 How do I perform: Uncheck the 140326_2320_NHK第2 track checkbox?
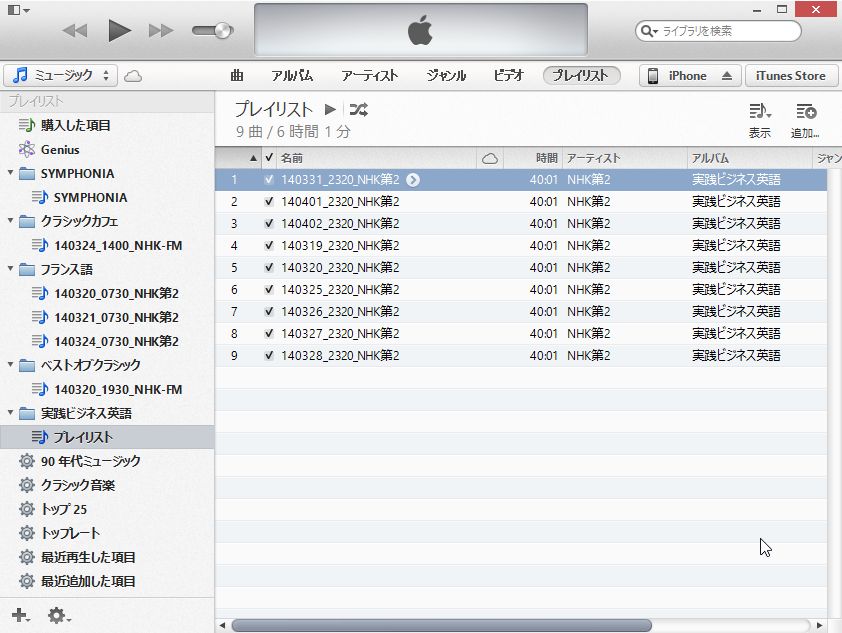coord(269,311)
